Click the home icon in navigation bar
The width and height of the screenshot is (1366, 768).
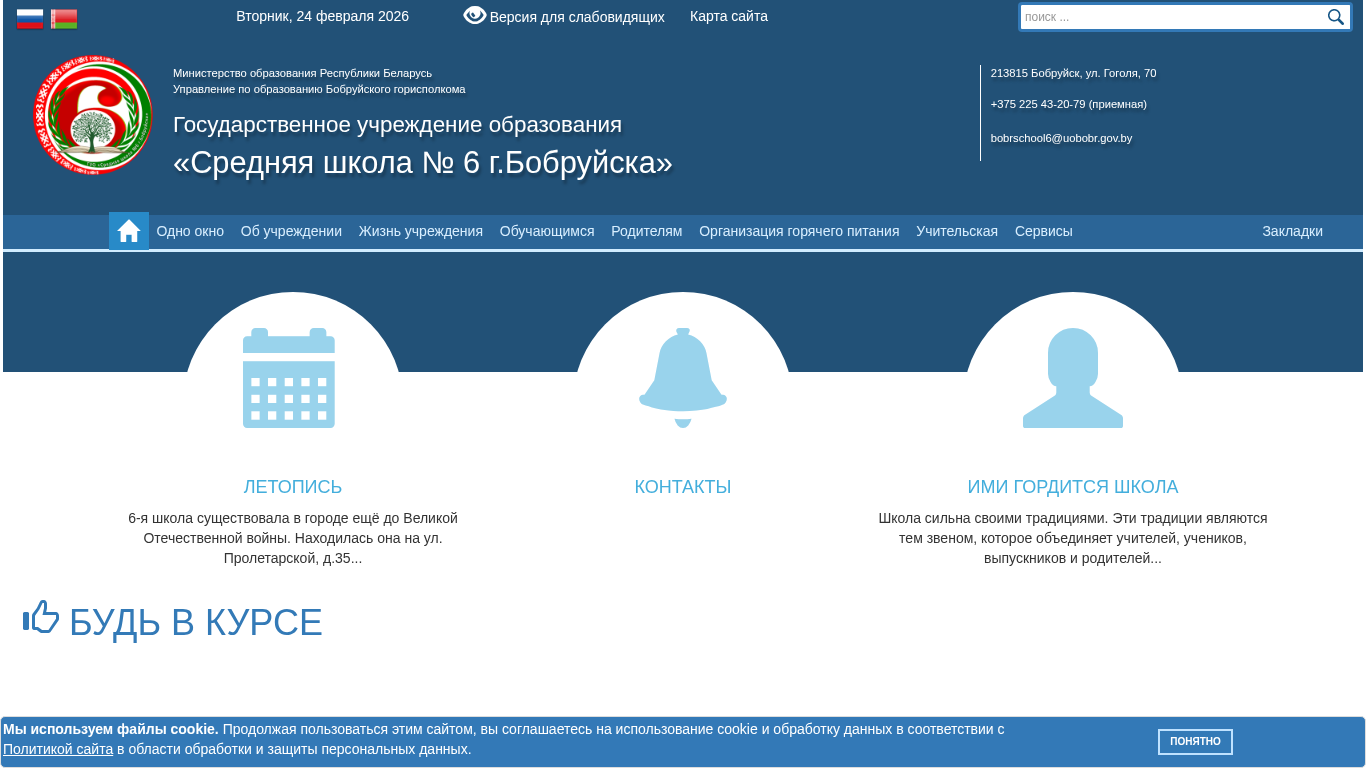pyautogui.click(x=129, y=231)
